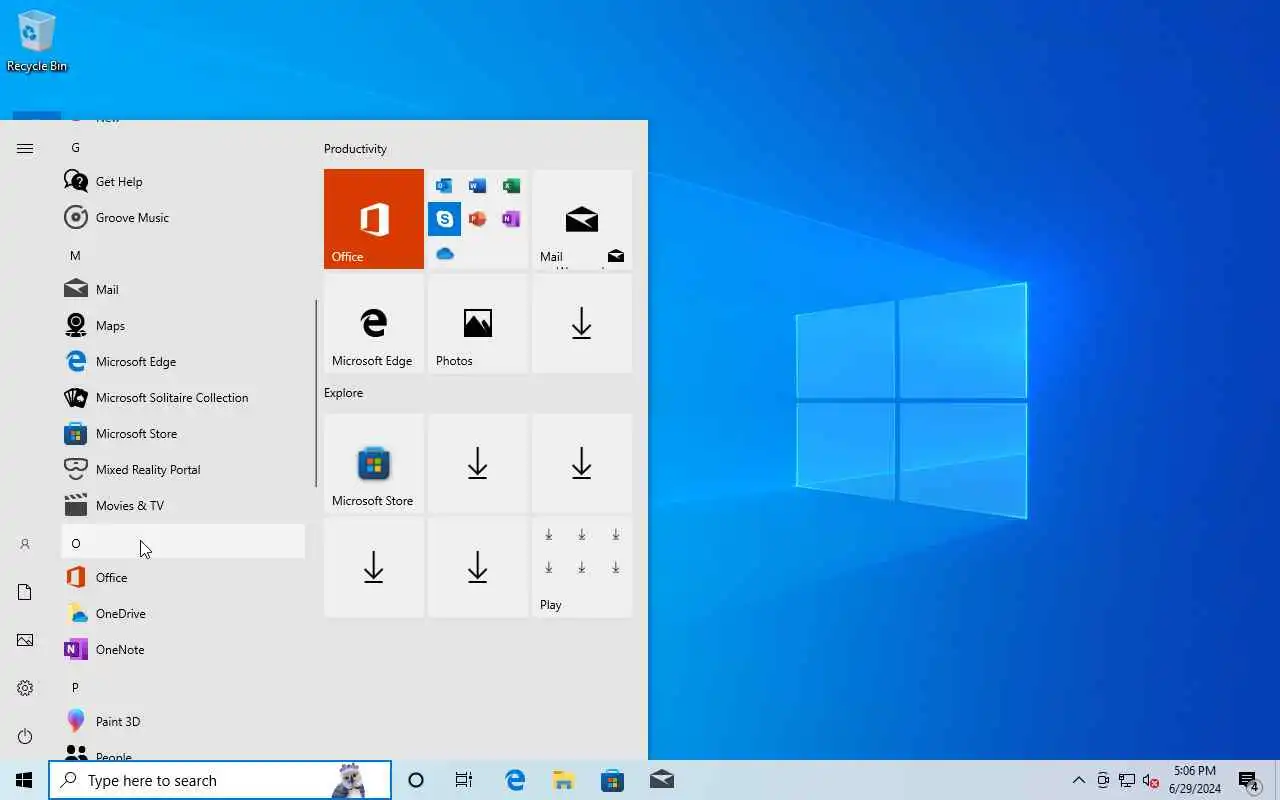Open Mail in the app list
The height and width of the screenshot is (800, 1280).
coord(183,289)
